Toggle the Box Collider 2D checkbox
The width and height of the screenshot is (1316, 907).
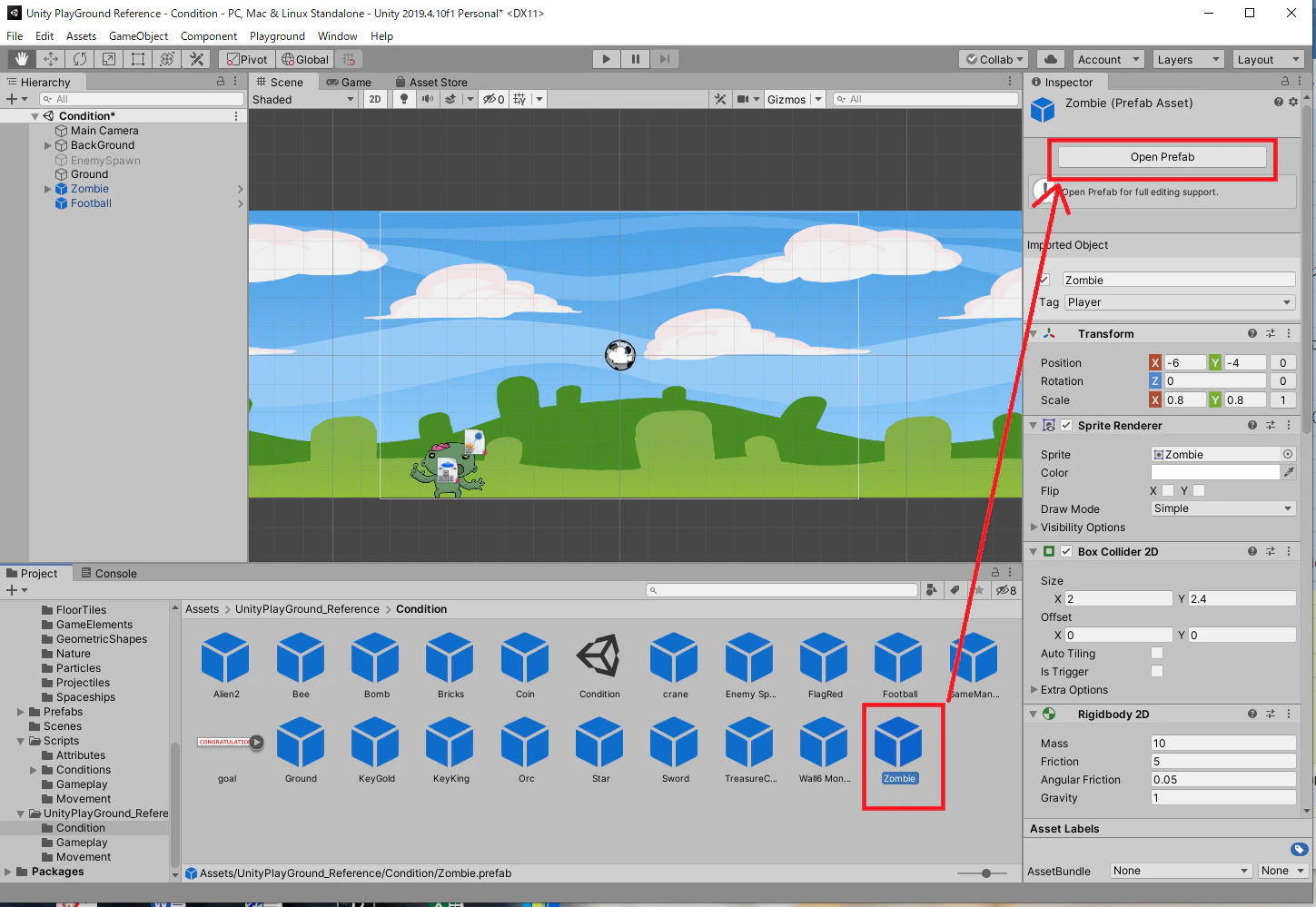pyautogui.click(x=1066, y=551)
